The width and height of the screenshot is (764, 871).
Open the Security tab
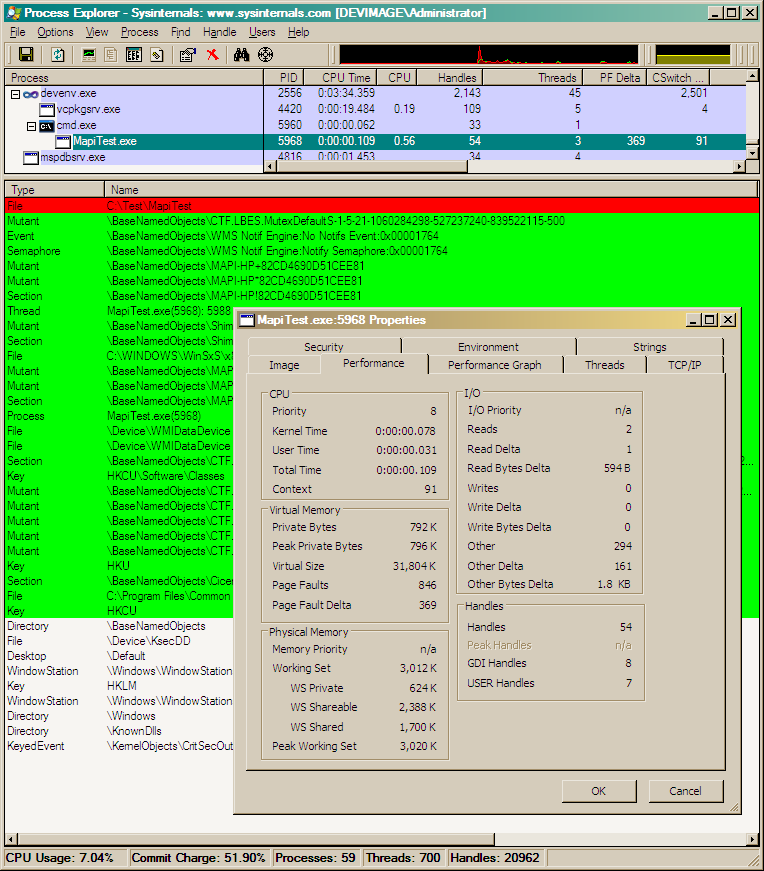point(323,347)
